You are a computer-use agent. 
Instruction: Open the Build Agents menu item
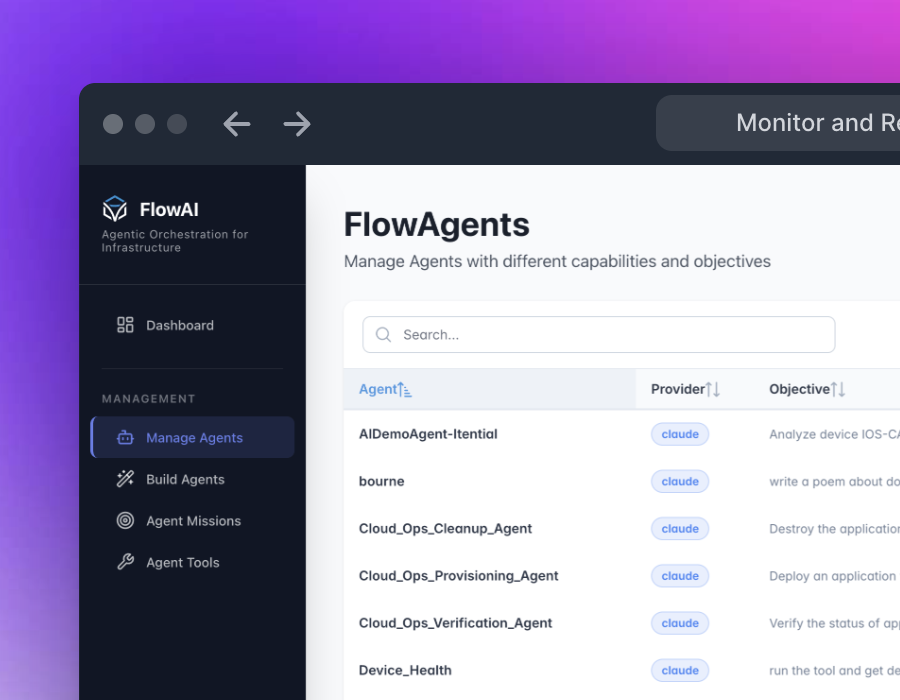(185, 480)
